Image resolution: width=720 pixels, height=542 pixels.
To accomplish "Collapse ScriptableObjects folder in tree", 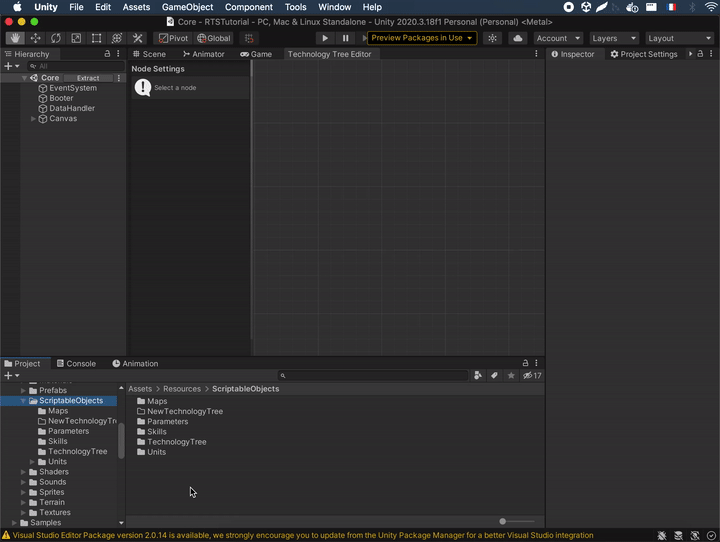I will coord(23,401).
